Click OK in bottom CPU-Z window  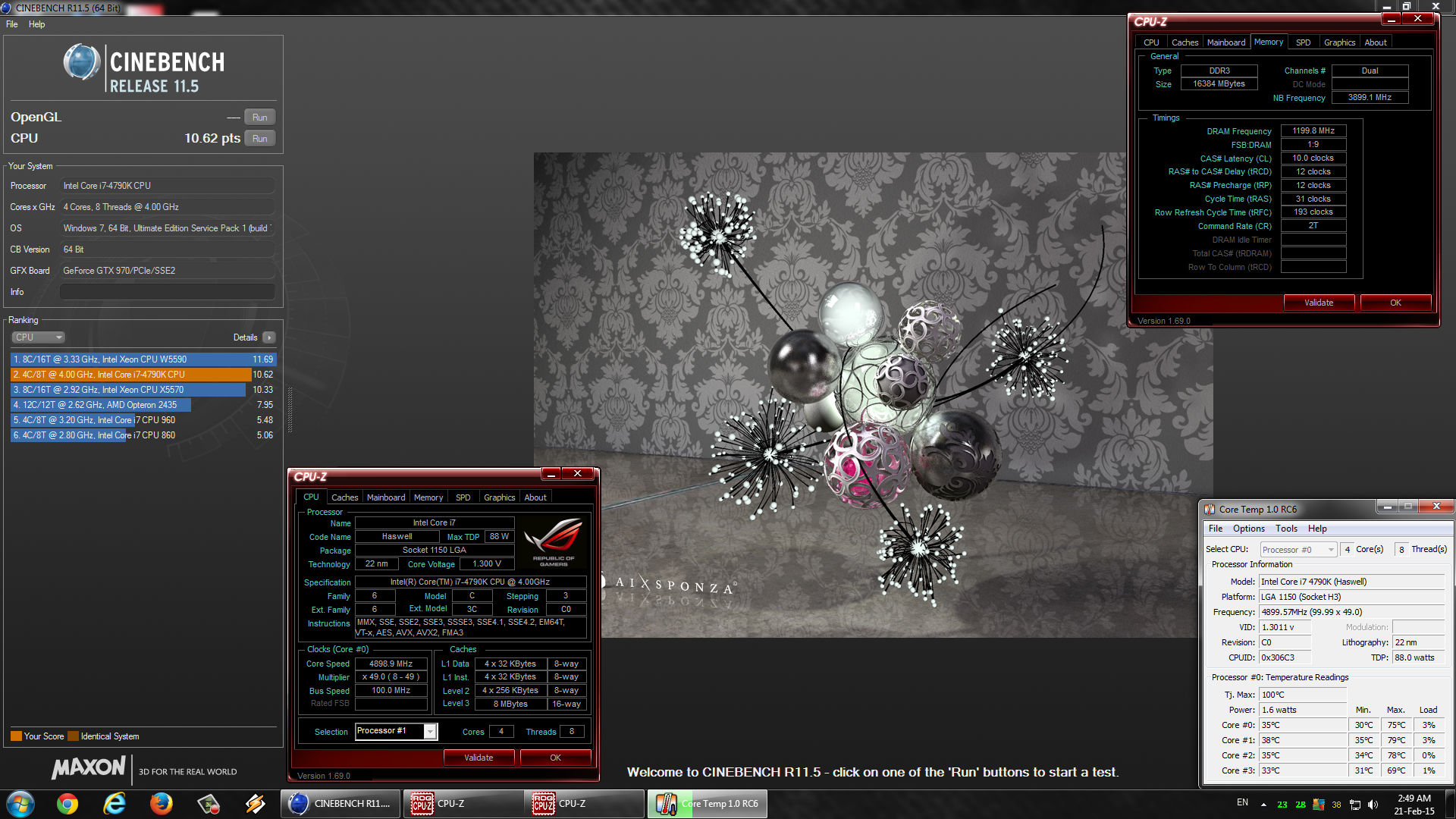click(x=556, y=758)
